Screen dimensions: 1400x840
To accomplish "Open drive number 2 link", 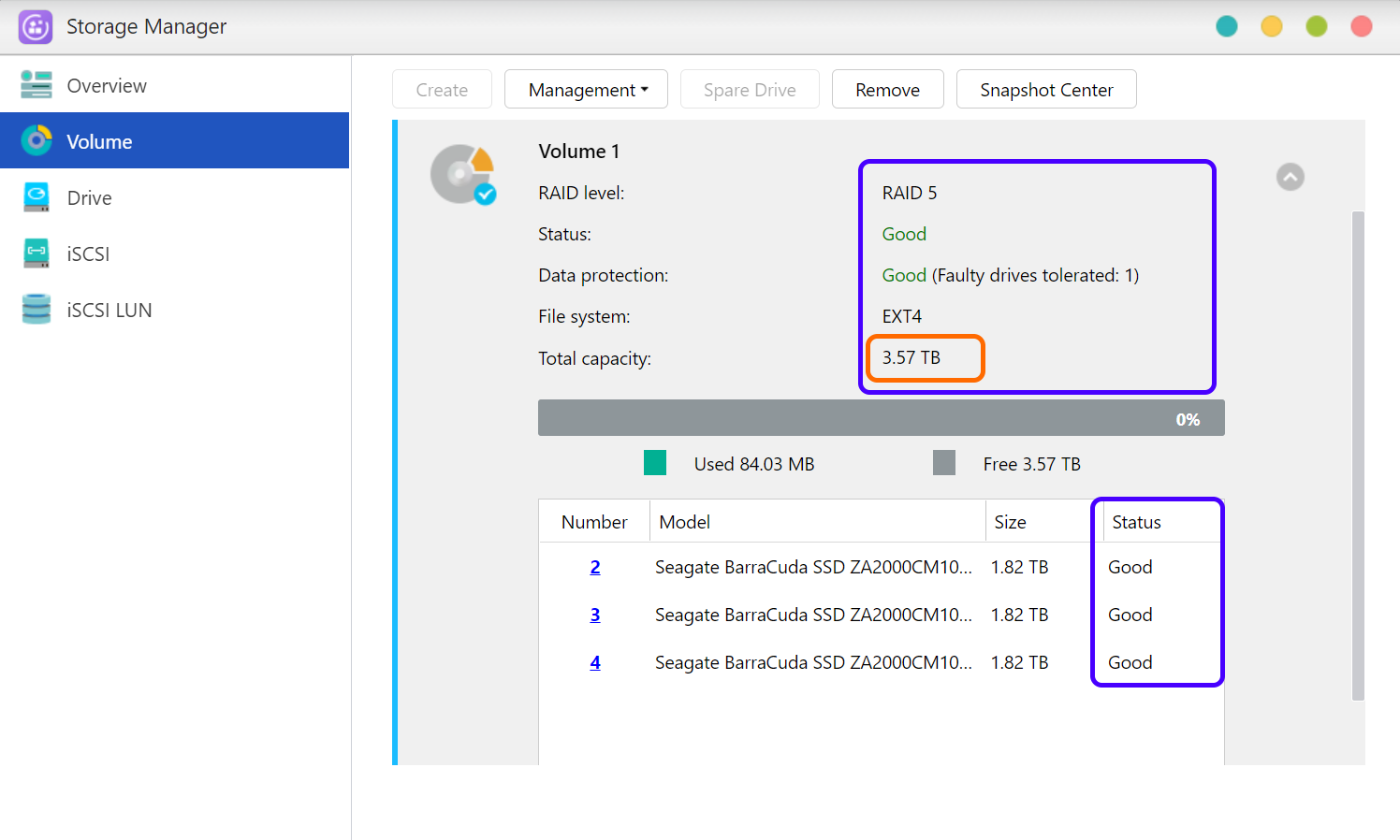I will tap(595, 567).
